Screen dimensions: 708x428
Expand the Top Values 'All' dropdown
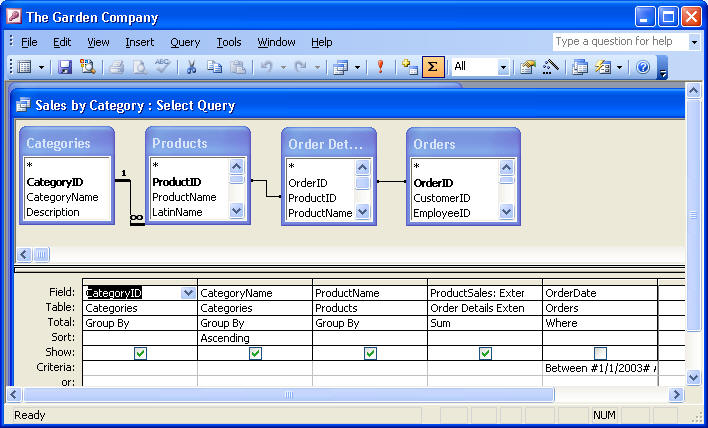(503, 67)
